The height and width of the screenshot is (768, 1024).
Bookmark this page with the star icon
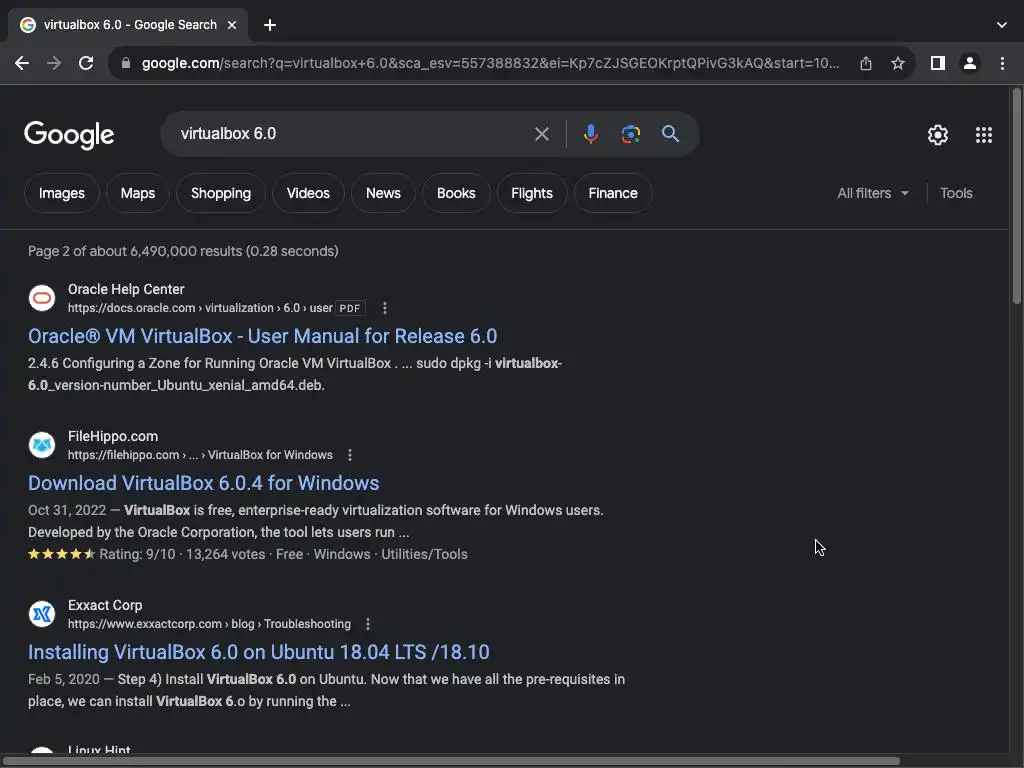tap(898, 63)
